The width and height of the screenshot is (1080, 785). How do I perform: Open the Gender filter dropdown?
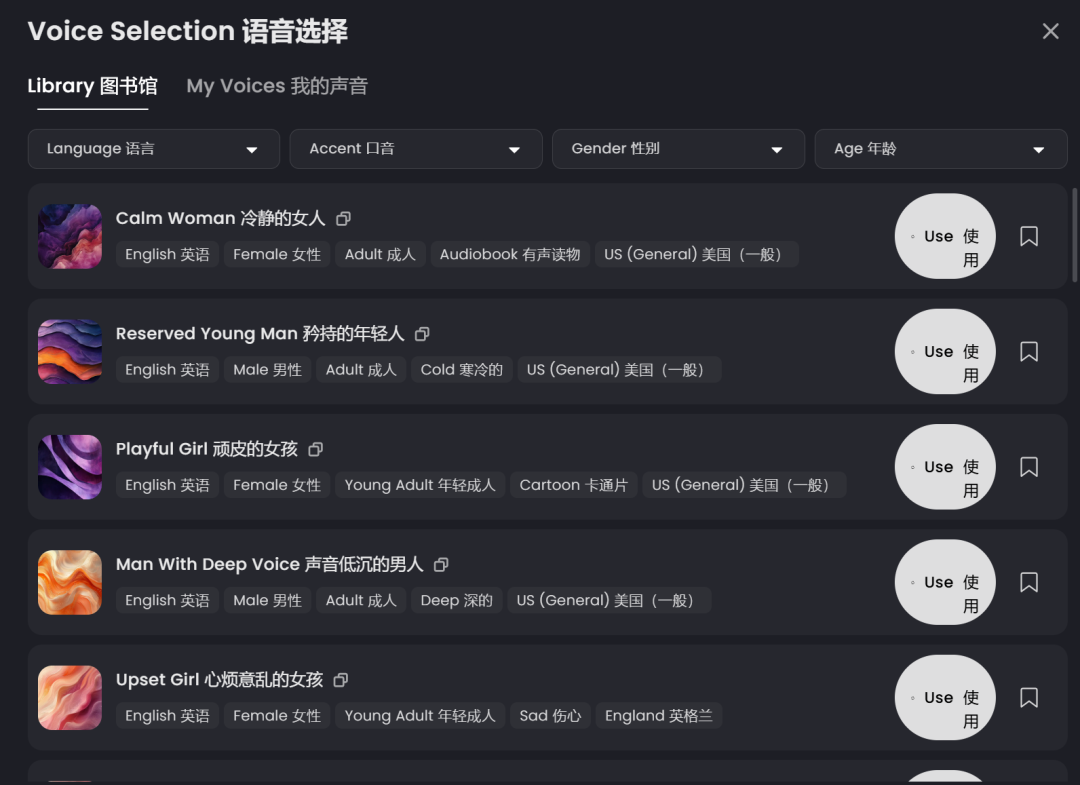pos(678,149)
